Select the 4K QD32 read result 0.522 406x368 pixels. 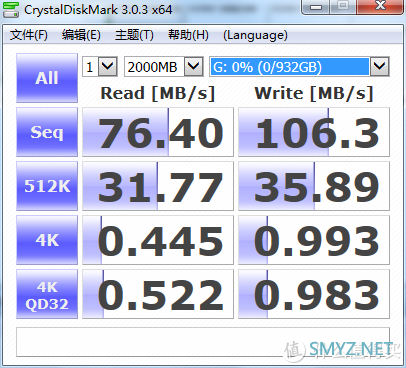tap(158, 294)
